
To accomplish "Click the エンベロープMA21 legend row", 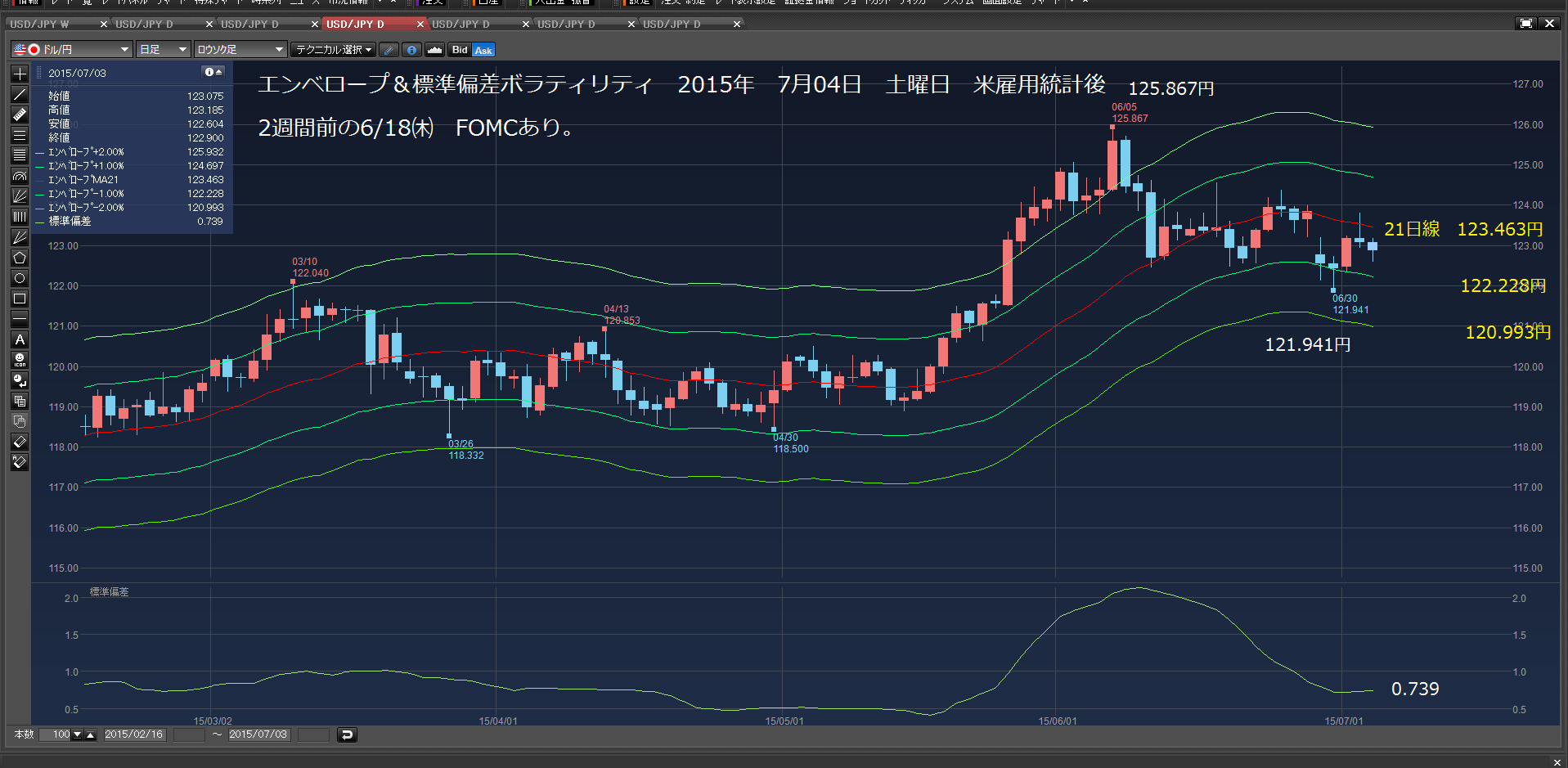I will pos(131,180).
